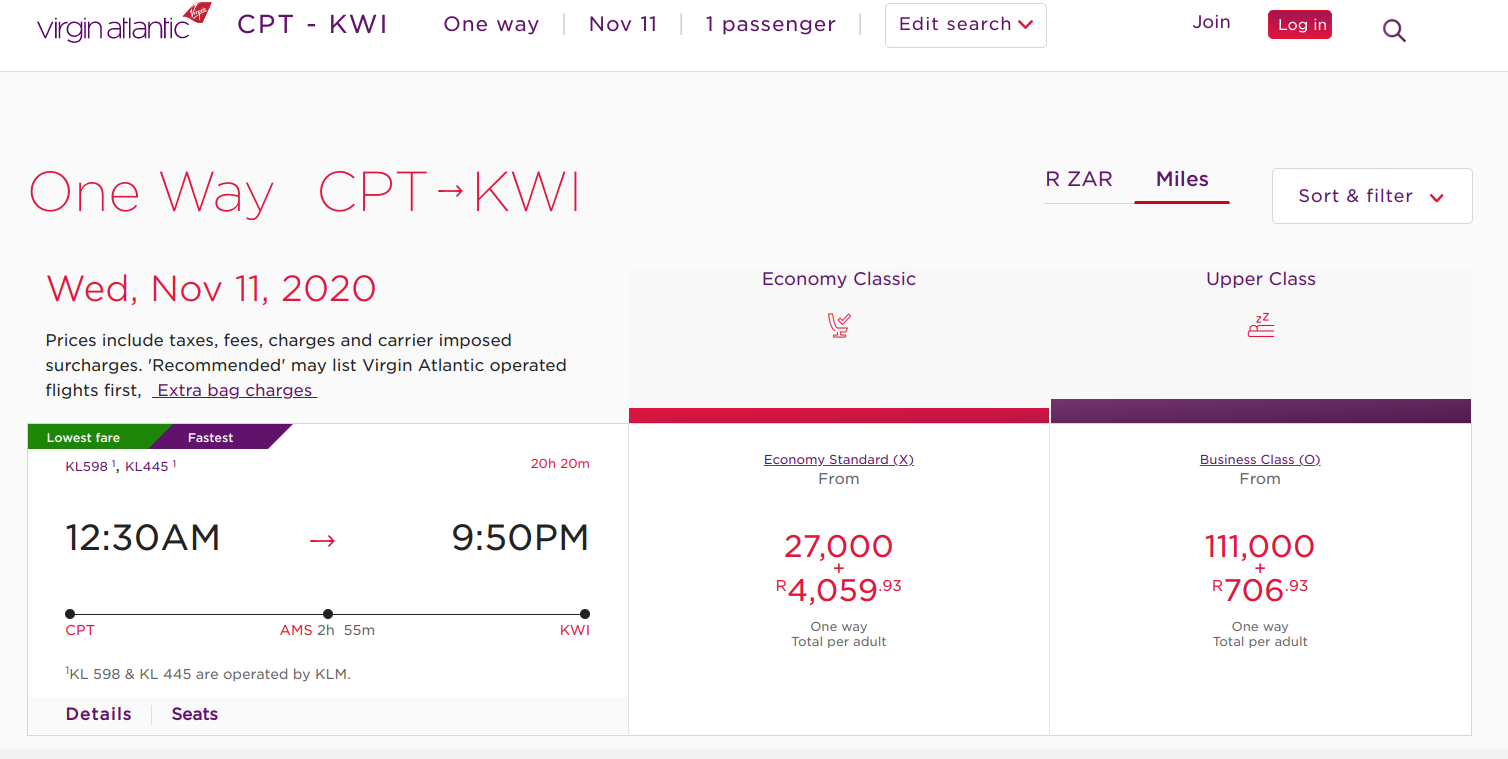This screenshot has width=1508, height=759.
Task: Click the Log in button
Action: [x=1300, y=25]
